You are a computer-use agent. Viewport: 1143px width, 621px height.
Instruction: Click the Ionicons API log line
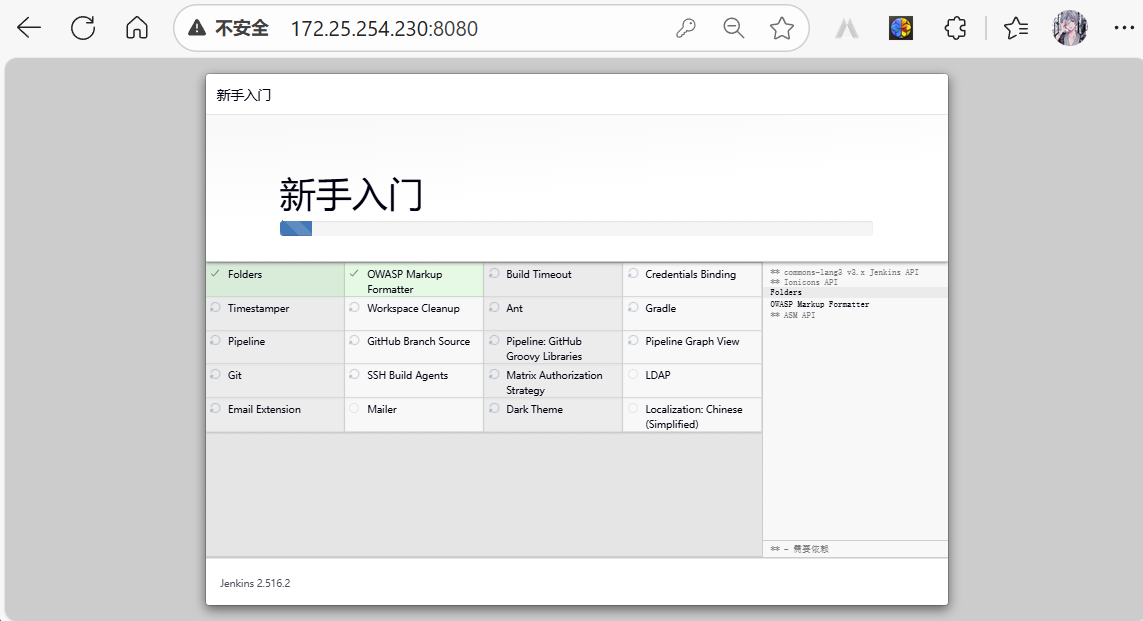click(x=804, y=282)
